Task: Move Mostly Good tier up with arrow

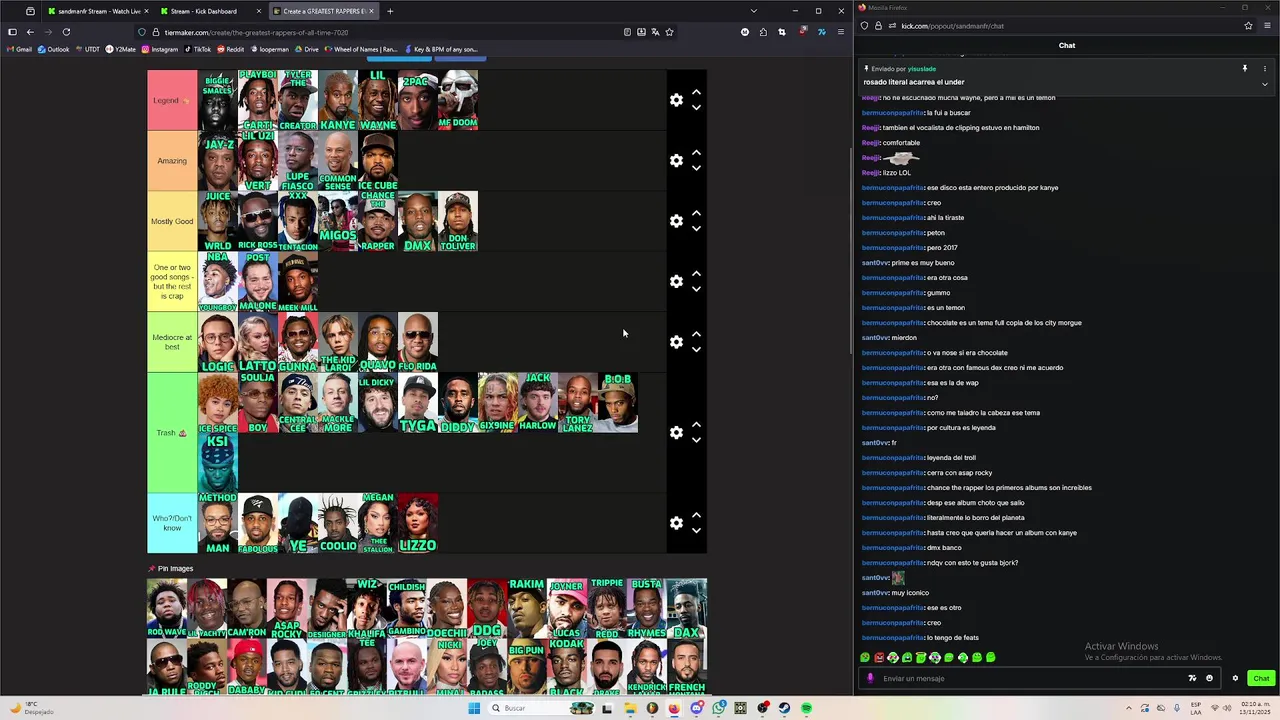Action: coord(696,213)
